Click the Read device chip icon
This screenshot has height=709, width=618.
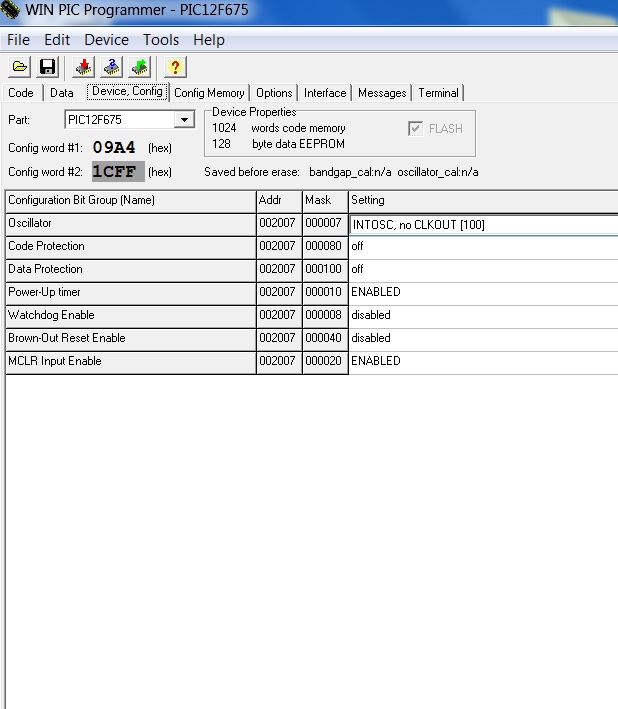point(140,67)
